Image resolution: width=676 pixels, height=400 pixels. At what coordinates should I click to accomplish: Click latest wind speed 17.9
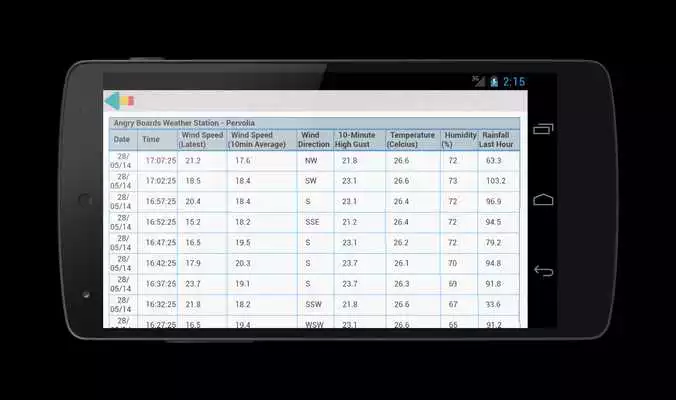[193, 263]
